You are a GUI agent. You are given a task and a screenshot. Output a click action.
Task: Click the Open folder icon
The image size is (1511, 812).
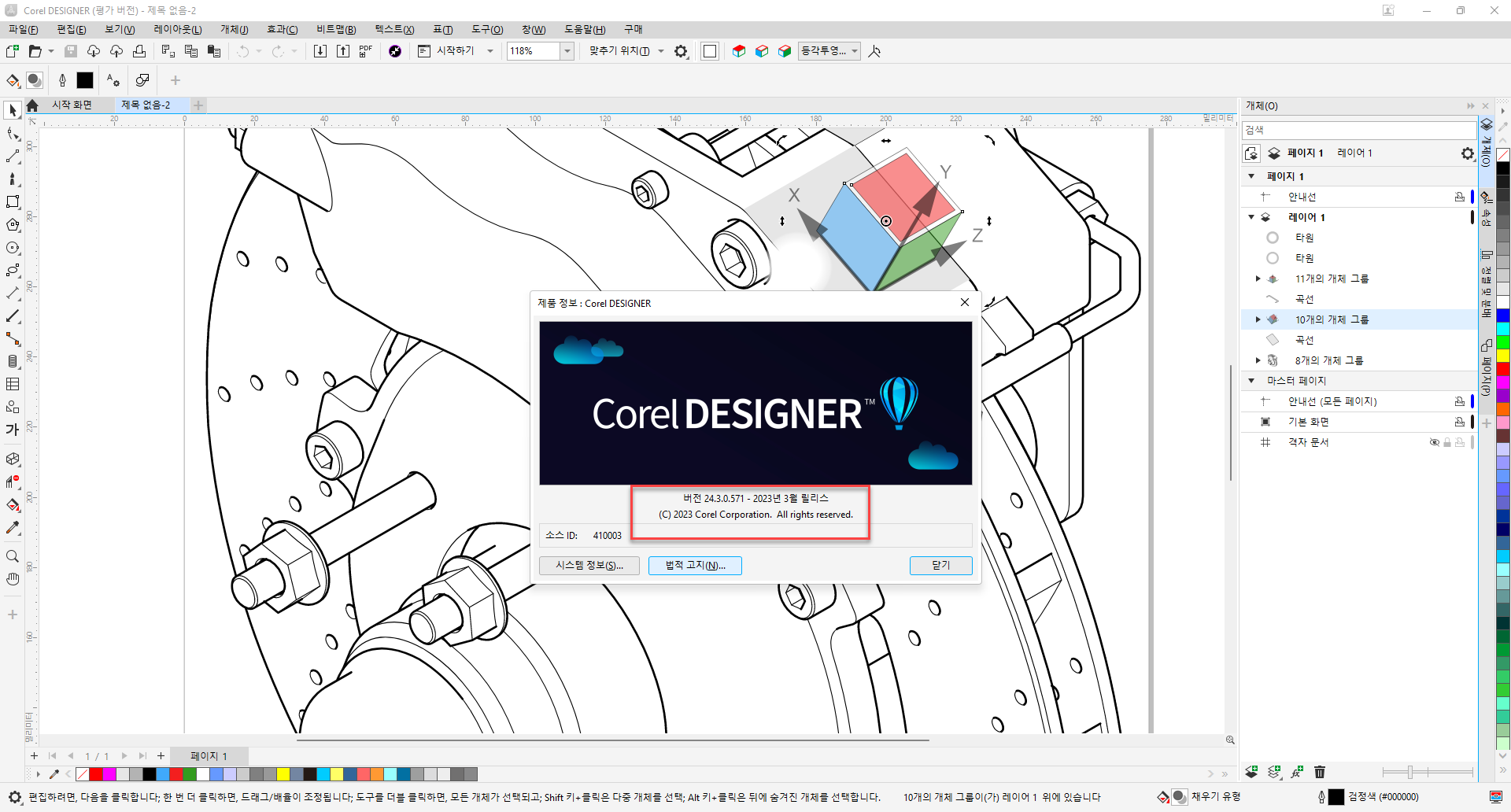tap(35, 51)
